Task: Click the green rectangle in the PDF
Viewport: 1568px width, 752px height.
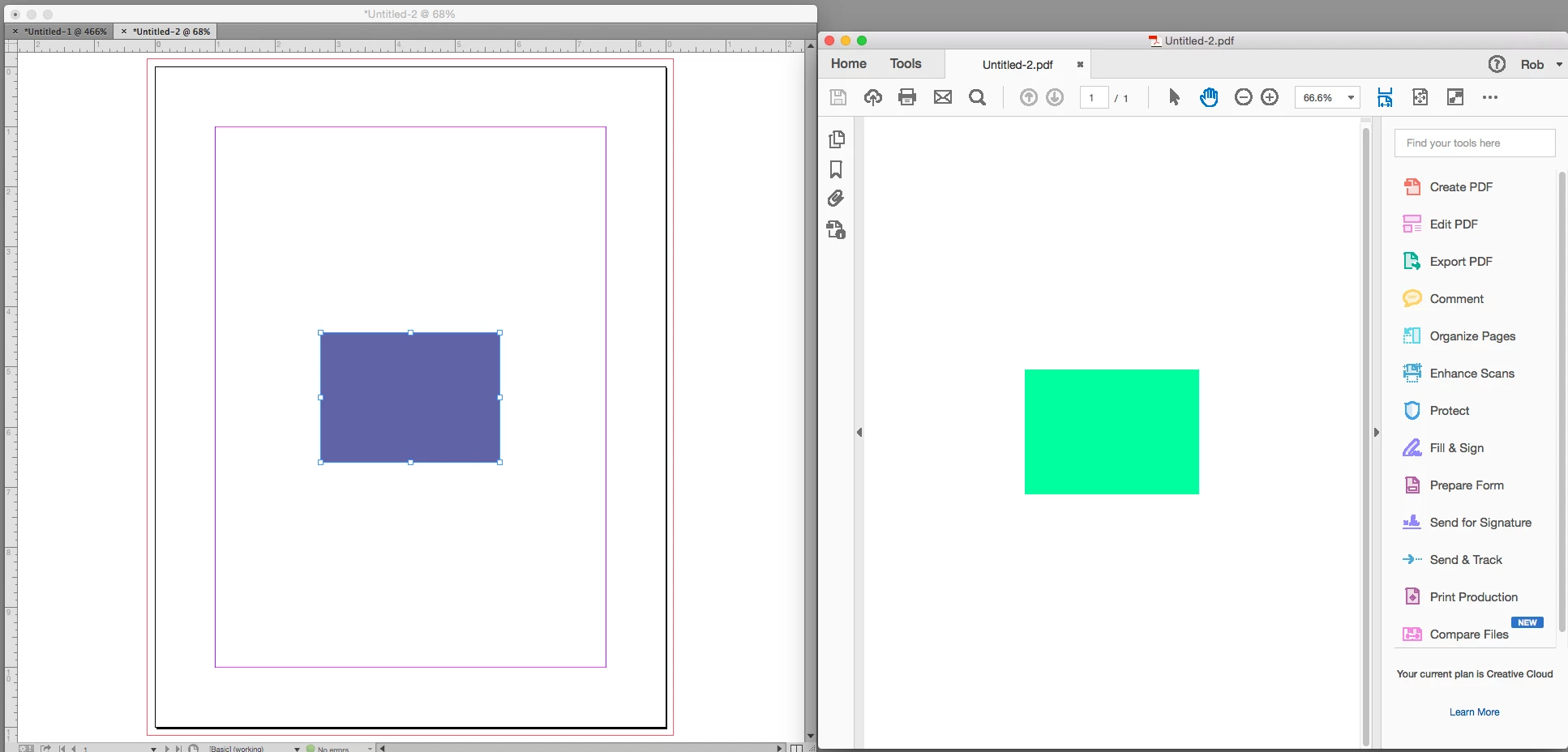Action: point(1112,432)
